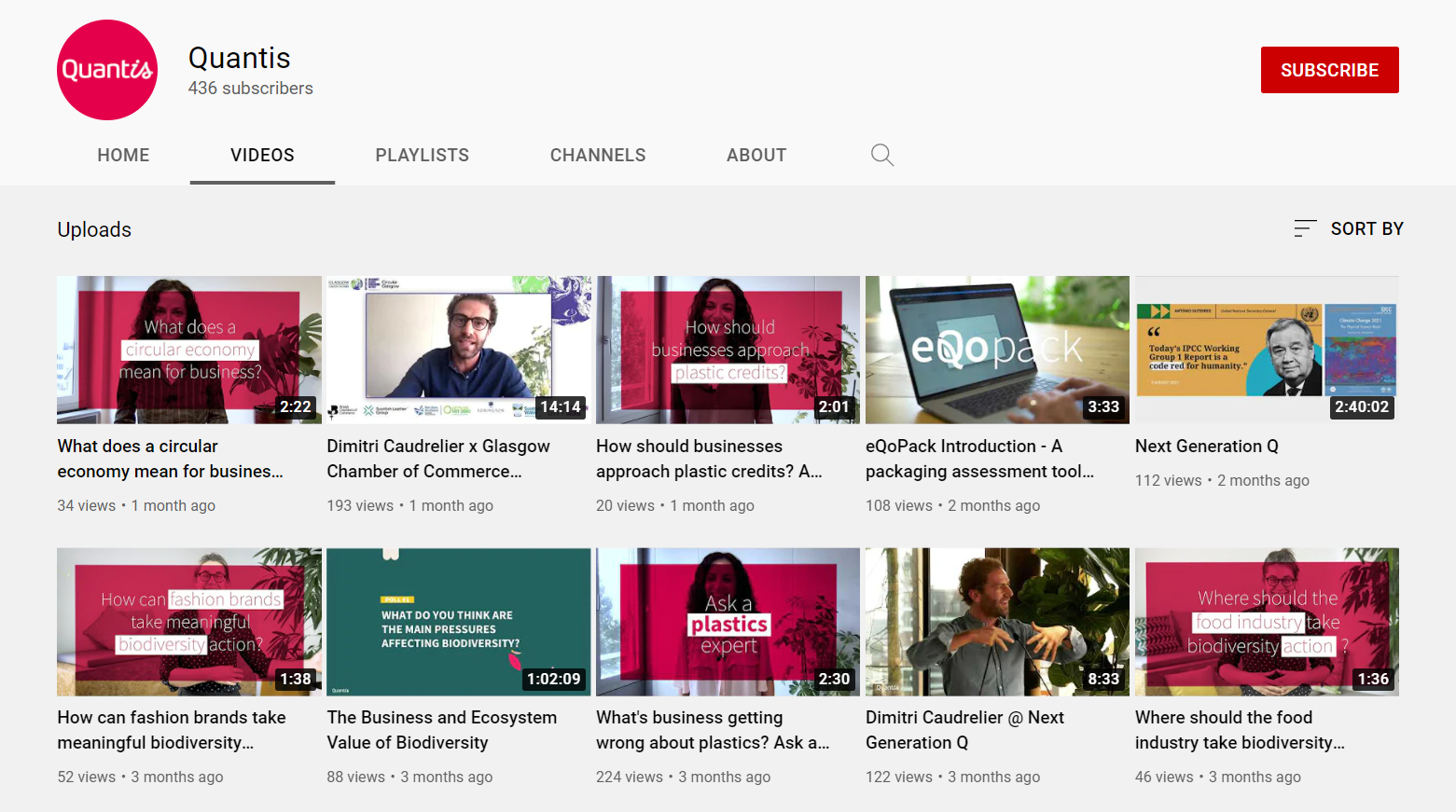Image resolution: width=1456 pixels, height=812 pixels.
Task: Click title 'Dimitri Caudrelier x Glasgow Chamber of Commerce'
Action: pos(438,459)
